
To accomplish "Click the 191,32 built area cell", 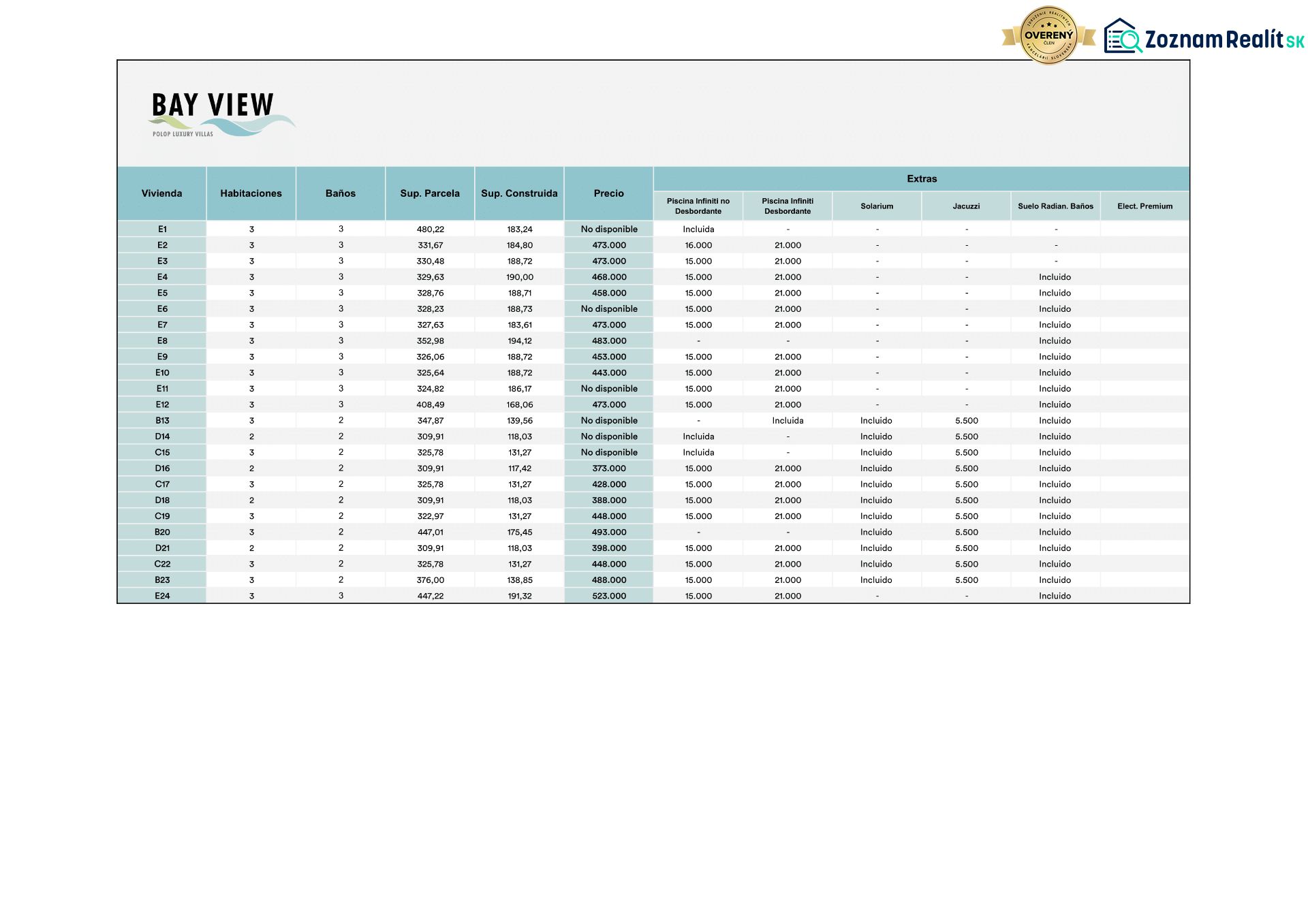I will (519, 596).
